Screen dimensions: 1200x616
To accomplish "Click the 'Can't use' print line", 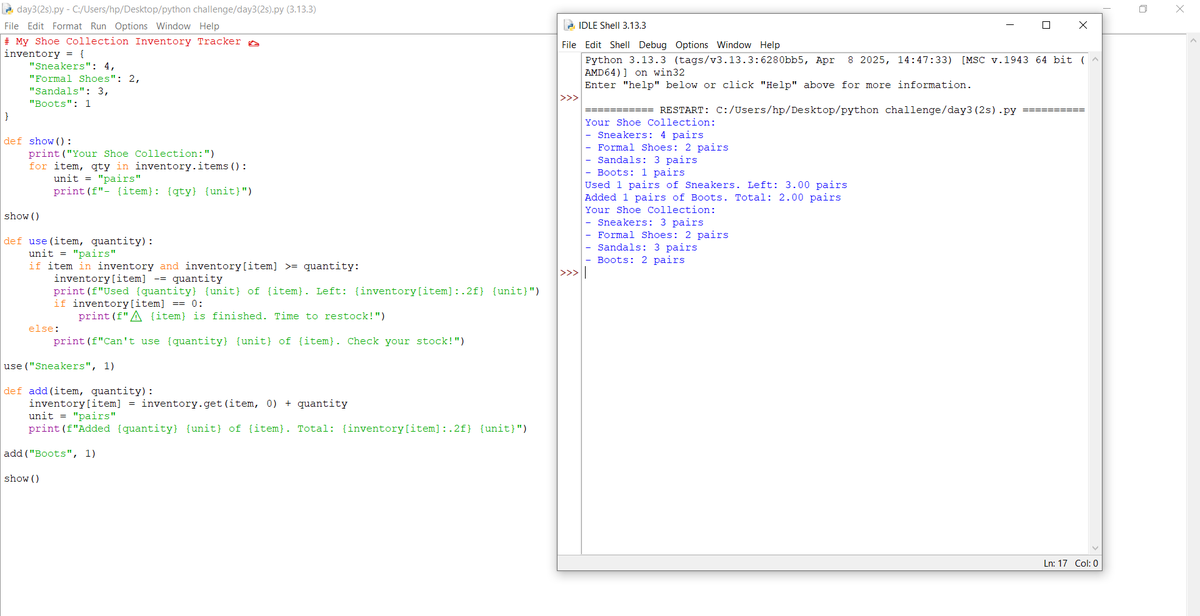I will [261, 341].
